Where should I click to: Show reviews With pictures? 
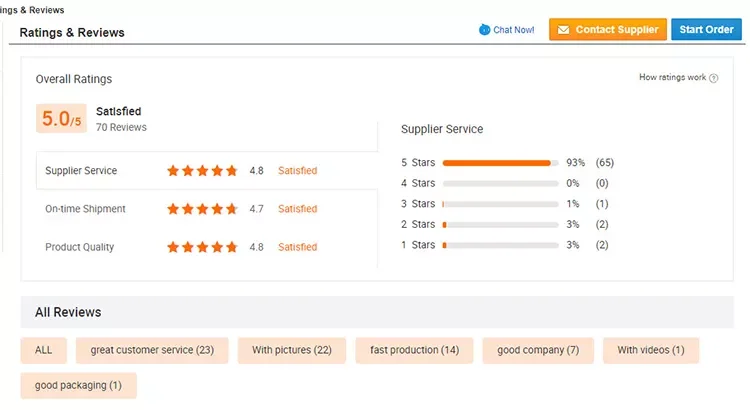tap(292, 350)
